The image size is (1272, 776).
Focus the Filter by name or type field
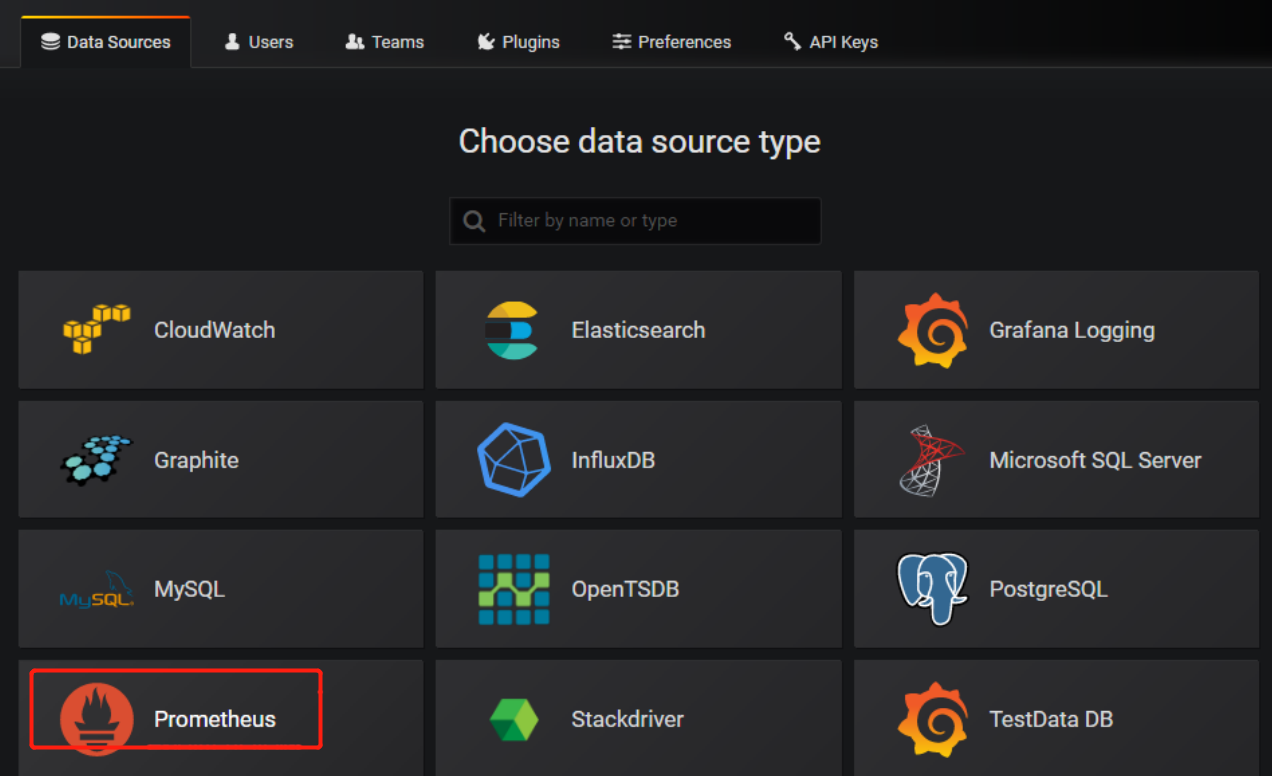635,221
